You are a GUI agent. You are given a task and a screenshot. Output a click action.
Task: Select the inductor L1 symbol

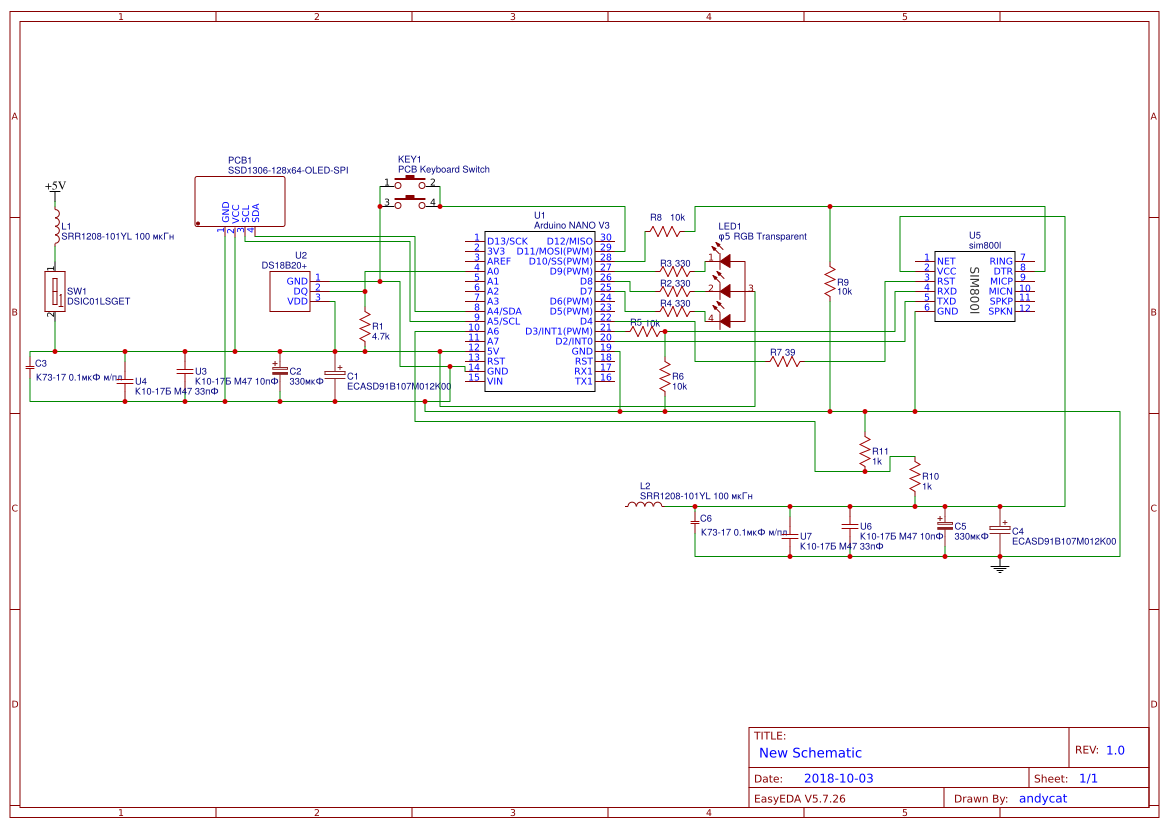[x=57, y=225]
